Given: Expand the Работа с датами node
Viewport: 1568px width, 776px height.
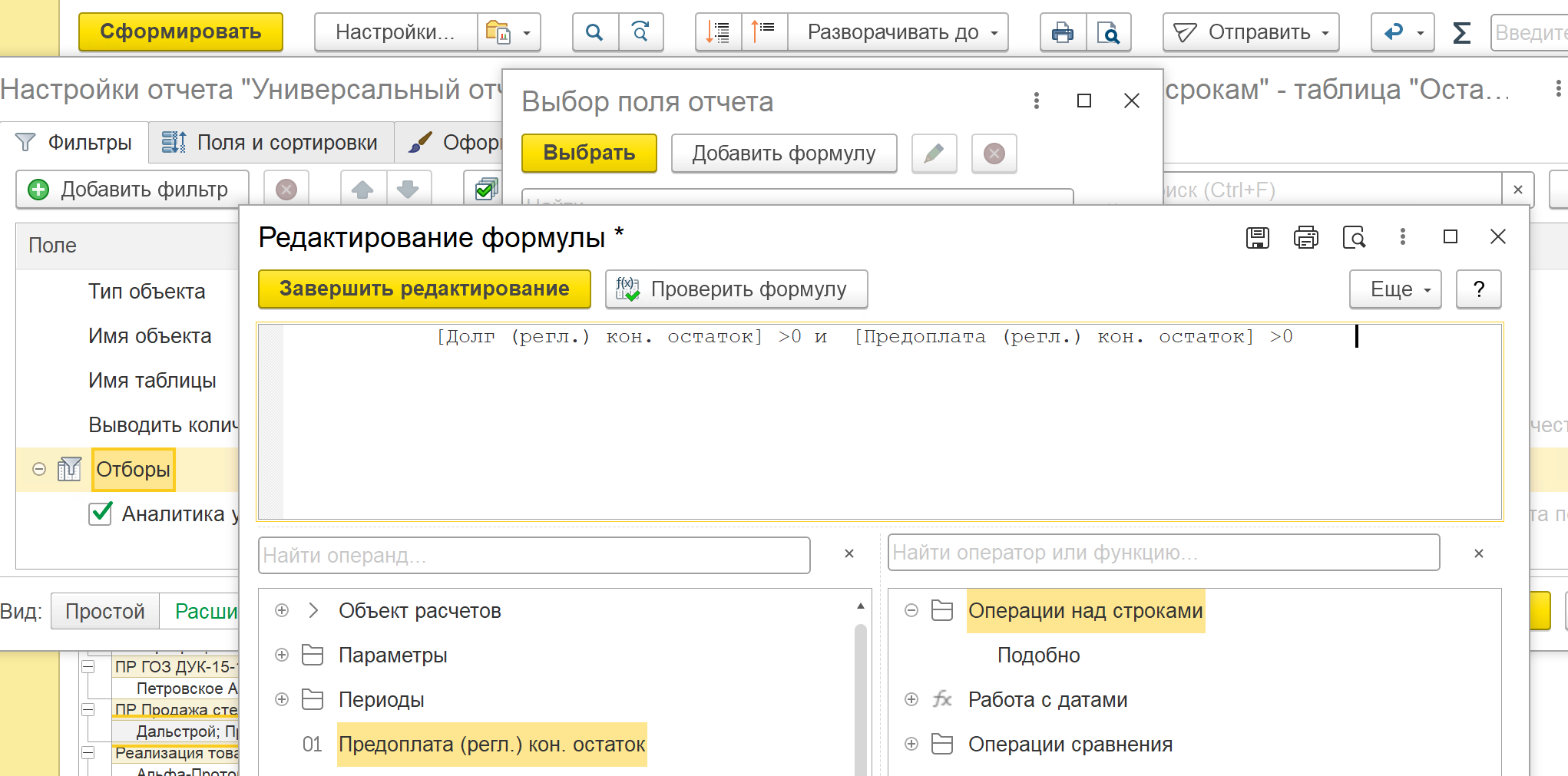Looking at the screenshot, I should click(911, 699).
